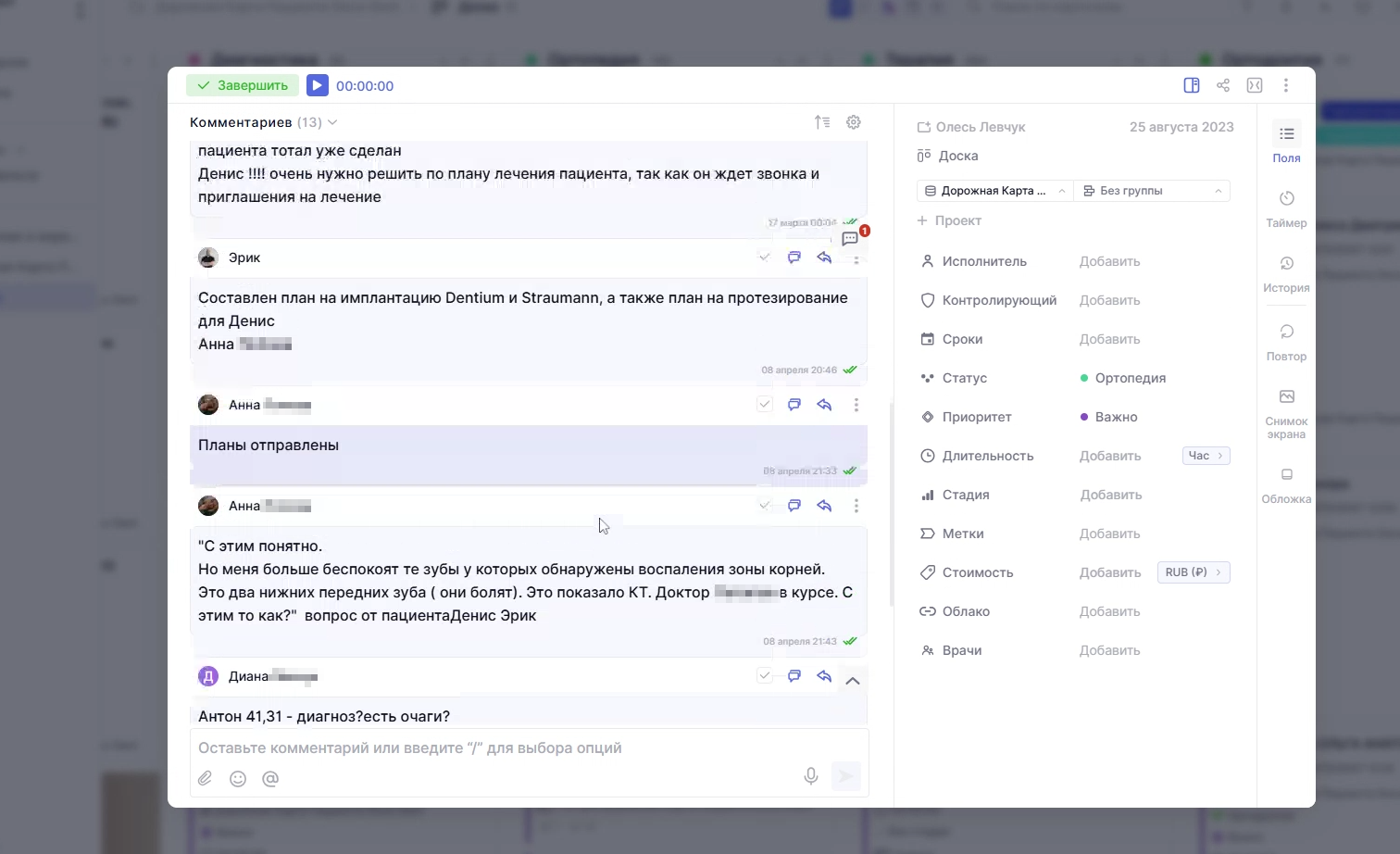The height and width of the screenshot is (854, 1400).
Task: Open the Без группы group dropdown
Action: point(1152,191)
